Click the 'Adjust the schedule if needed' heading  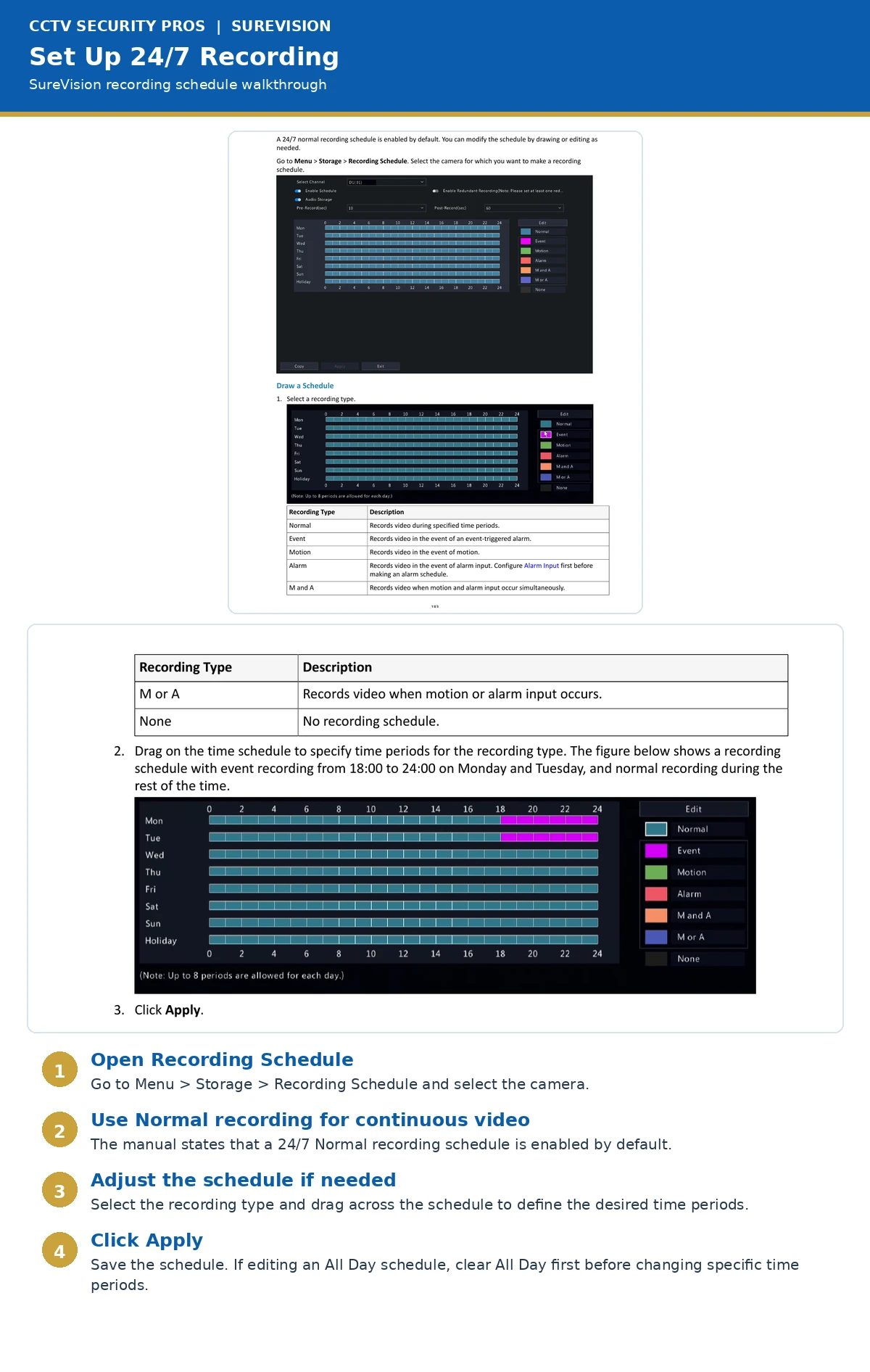(x=244, y=1180)
